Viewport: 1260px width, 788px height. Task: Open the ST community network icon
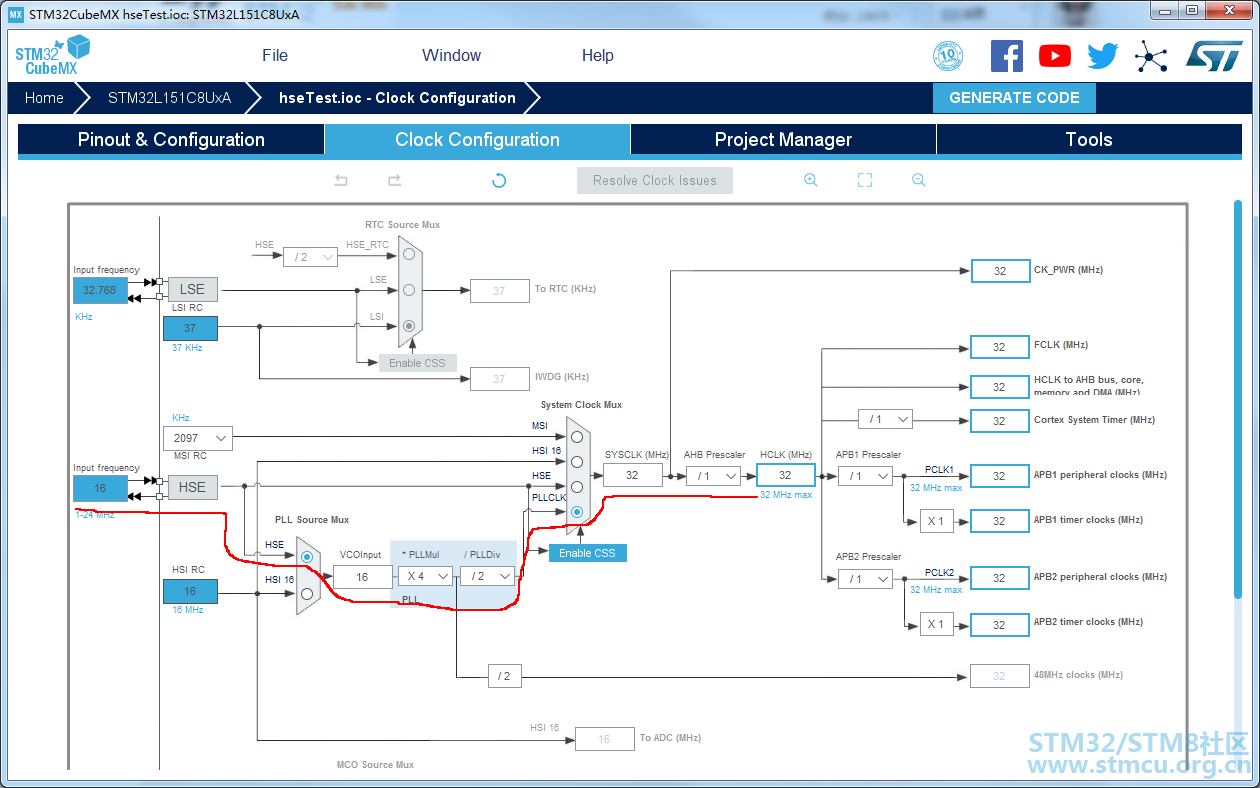(x=1151, y=56)
